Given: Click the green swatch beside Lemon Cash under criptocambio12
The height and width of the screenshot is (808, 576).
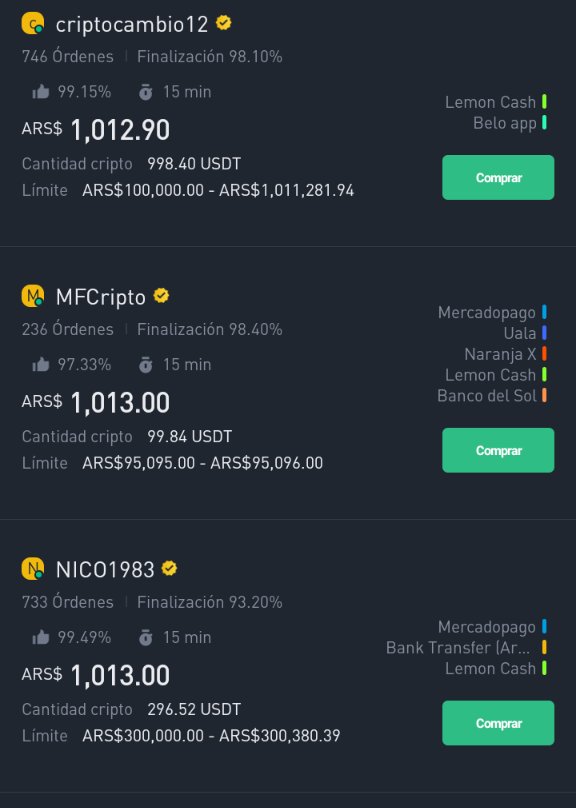Looking at the screenshot, I should point(544,102).
